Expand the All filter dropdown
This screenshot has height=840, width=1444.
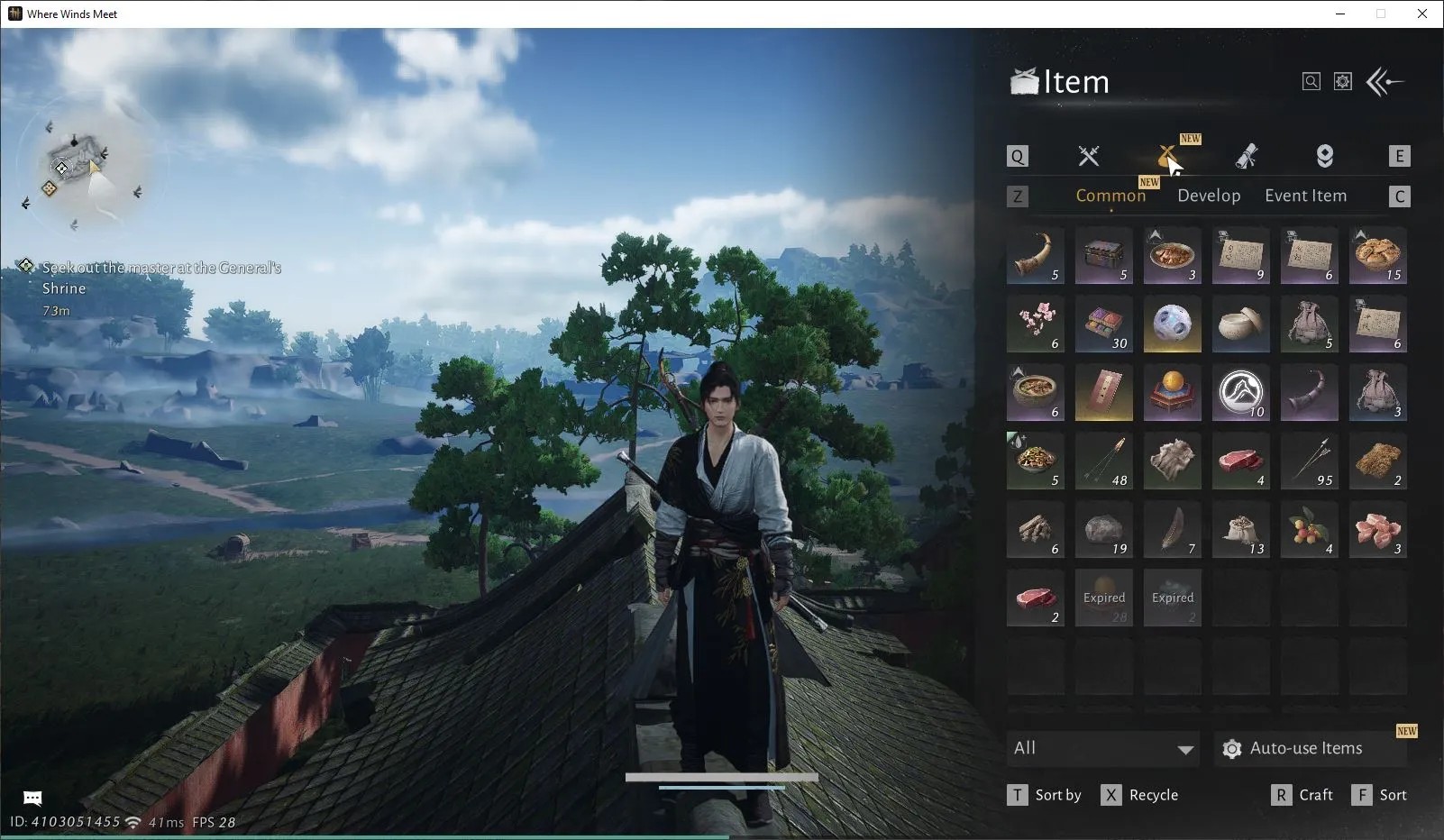[1103, 749]
